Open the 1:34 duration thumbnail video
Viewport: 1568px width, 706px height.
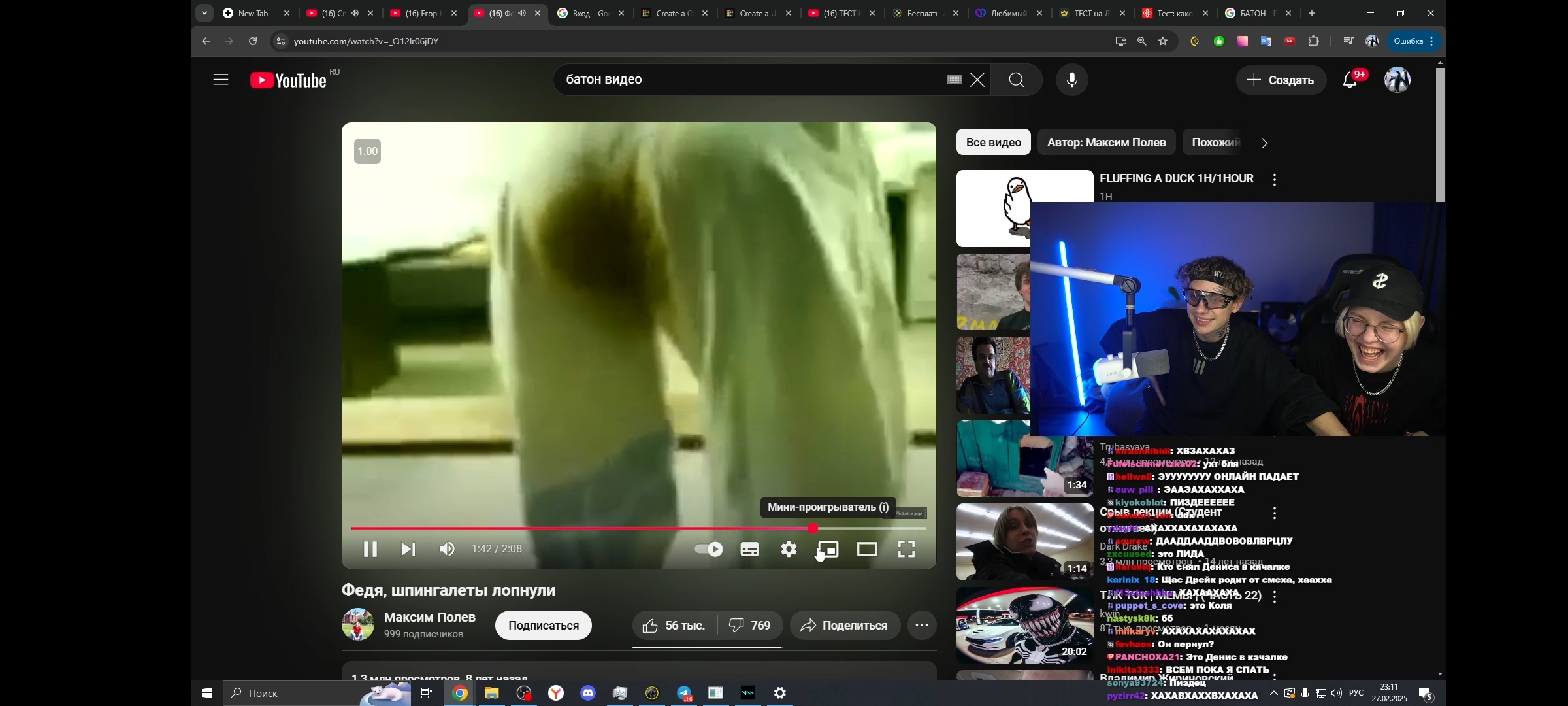point(1024,458)
